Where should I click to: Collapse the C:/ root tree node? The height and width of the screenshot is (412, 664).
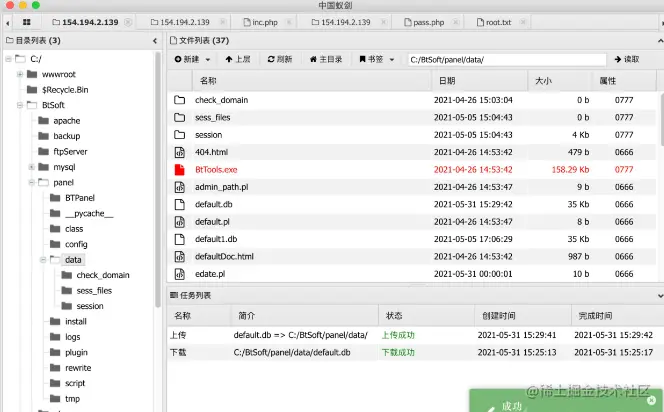[x=8, y=59]
